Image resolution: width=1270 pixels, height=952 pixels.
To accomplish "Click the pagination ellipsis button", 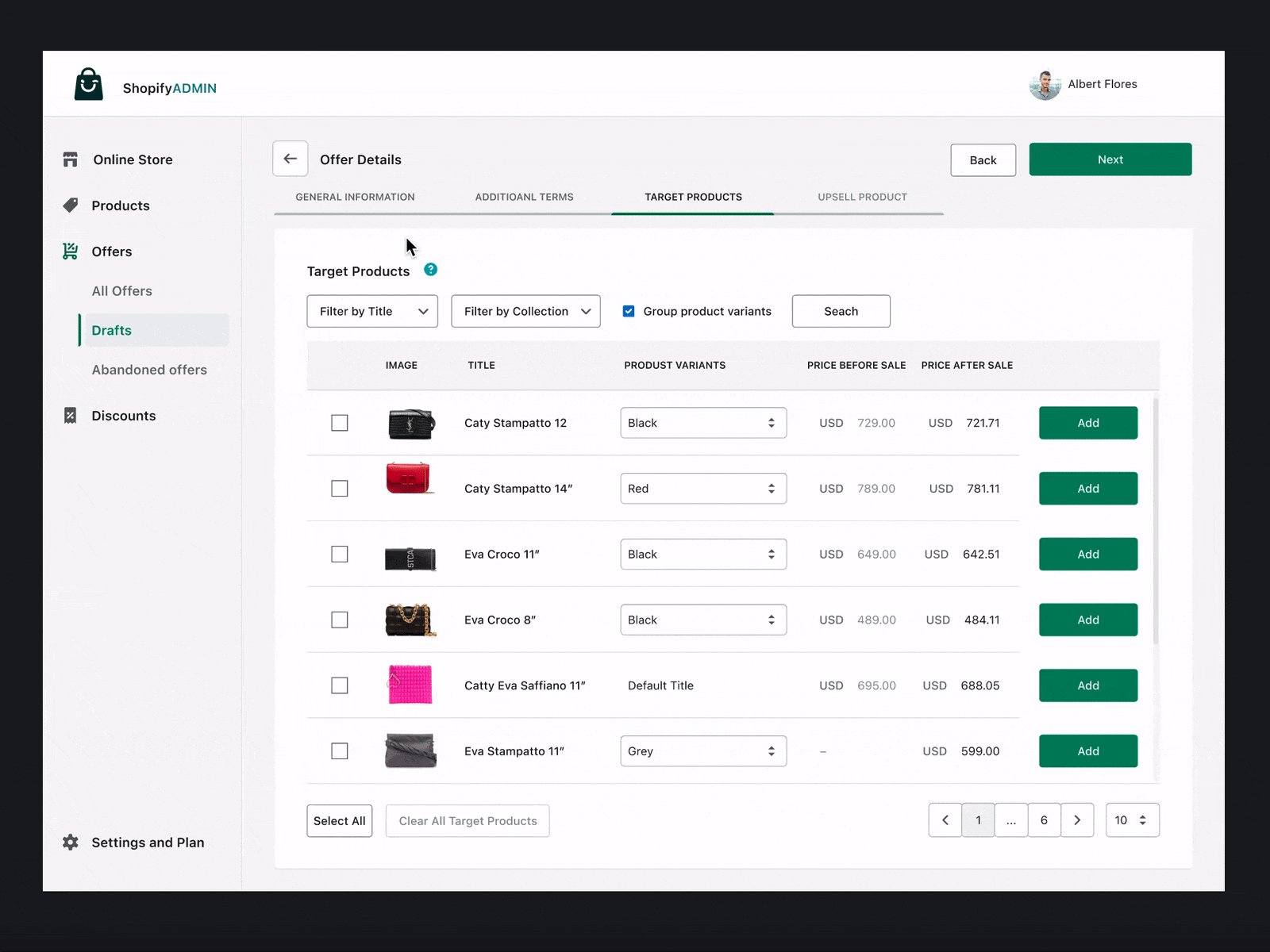I will [1011, 820].
